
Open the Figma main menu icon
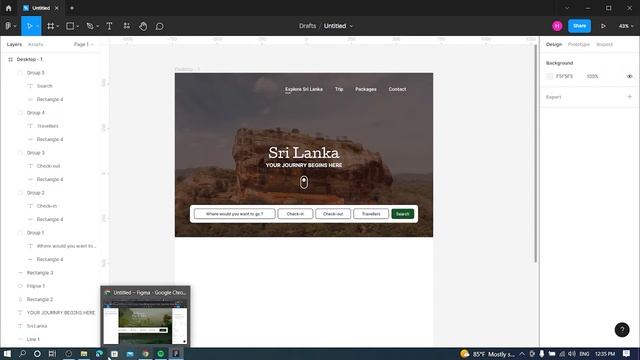click(8, 26)
